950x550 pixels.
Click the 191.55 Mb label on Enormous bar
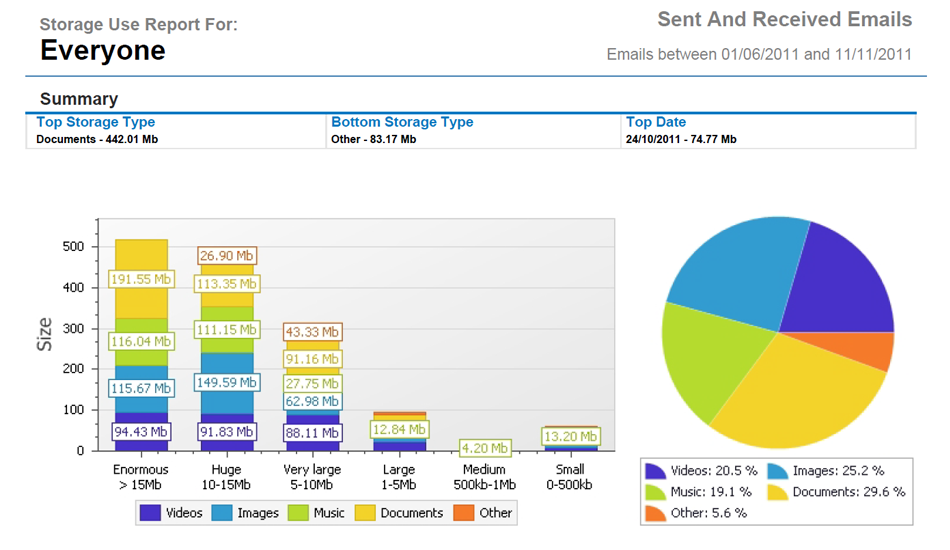140,280
